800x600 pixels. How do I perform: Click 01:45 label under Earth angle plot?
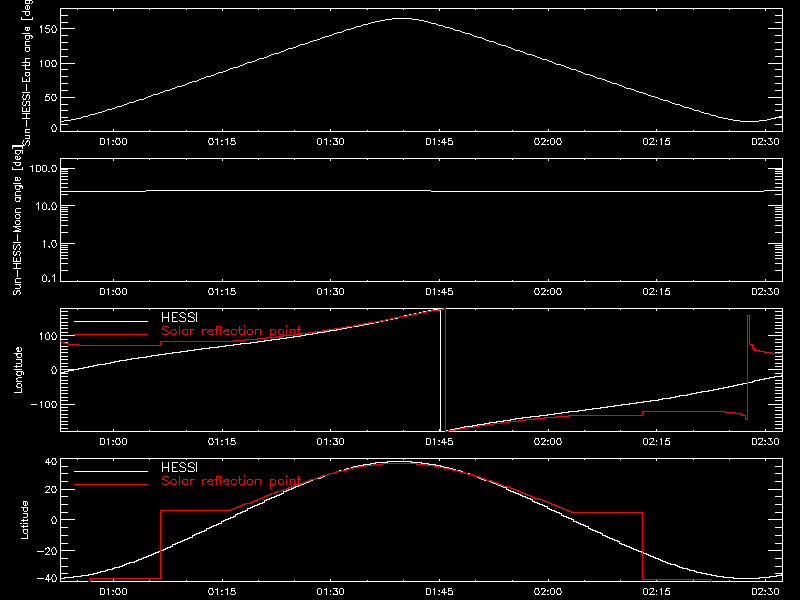[x=439, y=141]
